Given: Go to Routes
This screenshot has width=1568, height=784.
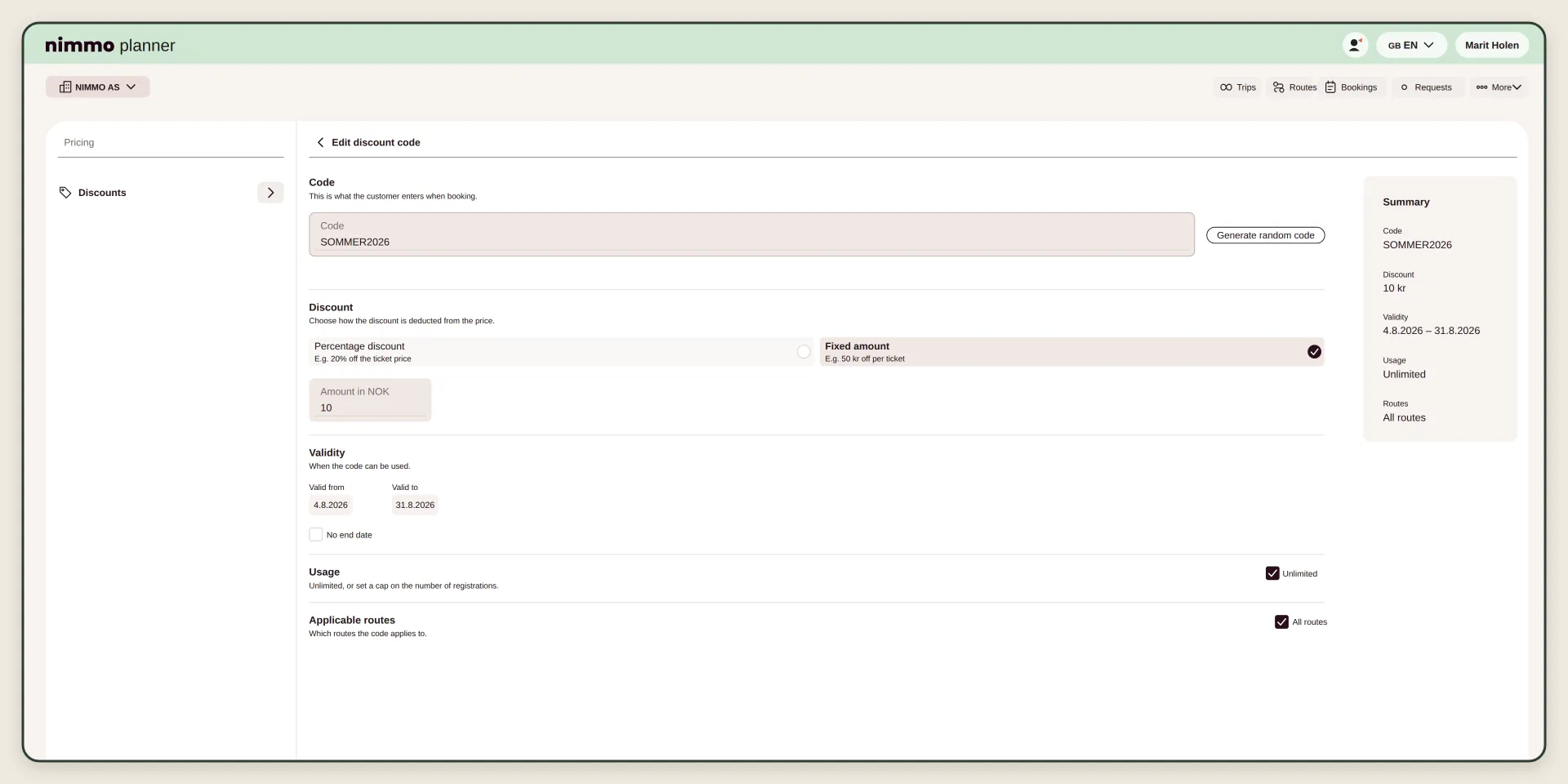Looking at the screenshot, I should (1294, 87).
